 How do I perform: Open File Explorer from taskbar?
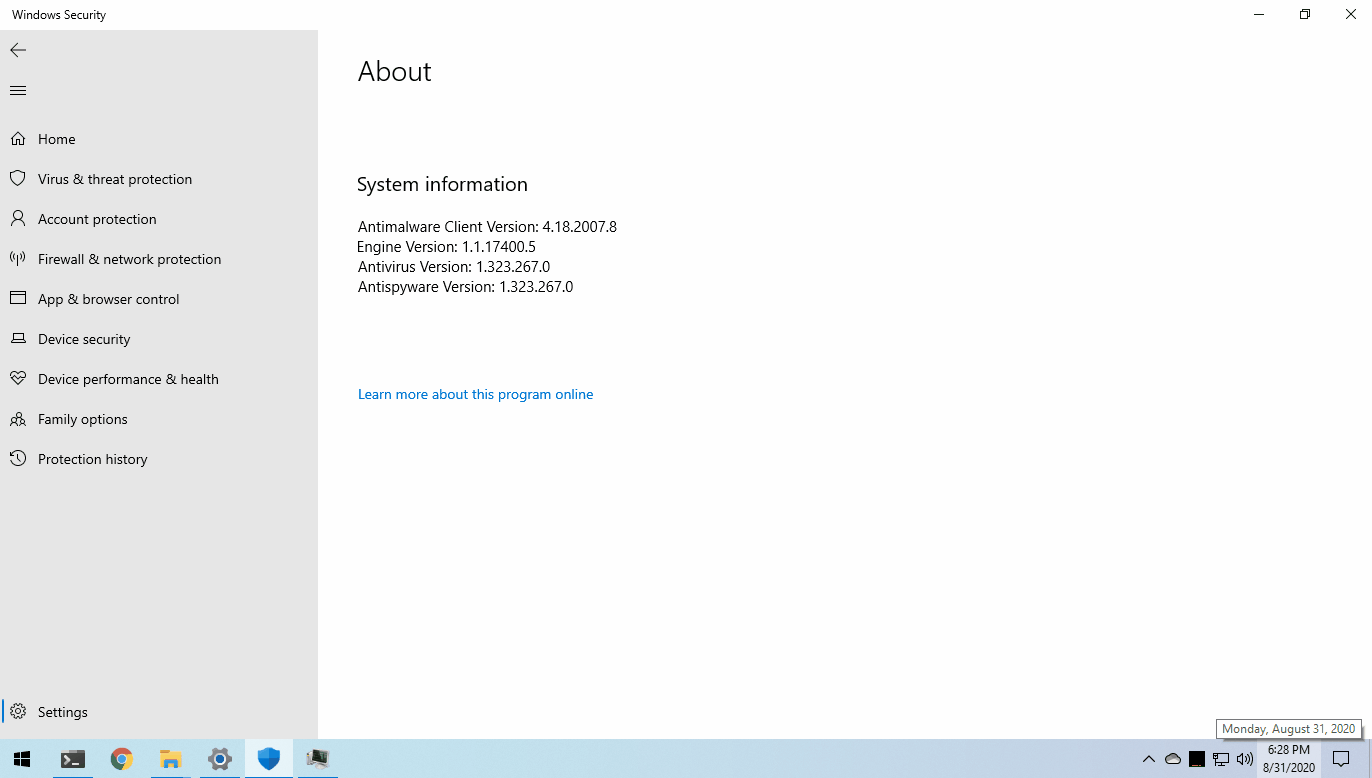point(171,759)
